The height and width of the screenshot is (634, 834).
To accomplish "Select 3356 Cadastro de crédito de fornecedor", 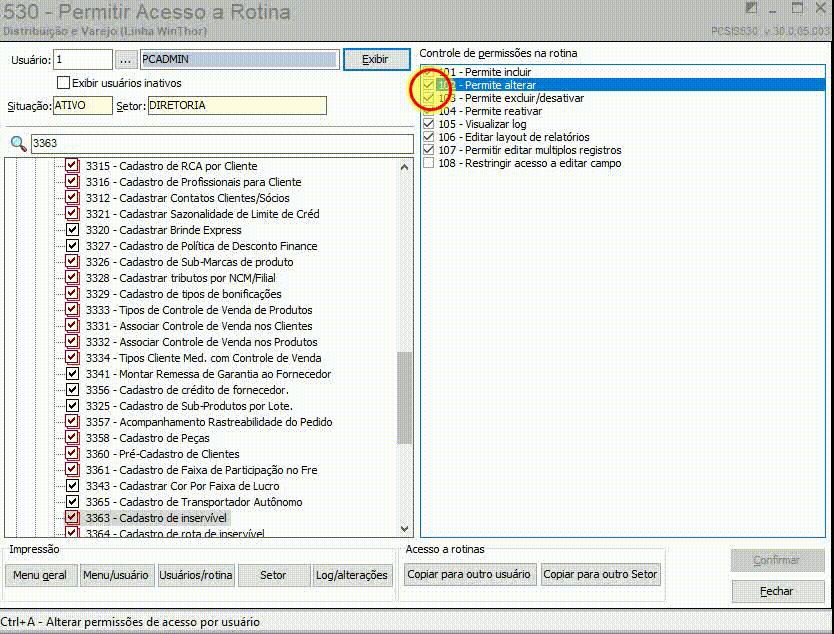I will [x=187, y=390].
